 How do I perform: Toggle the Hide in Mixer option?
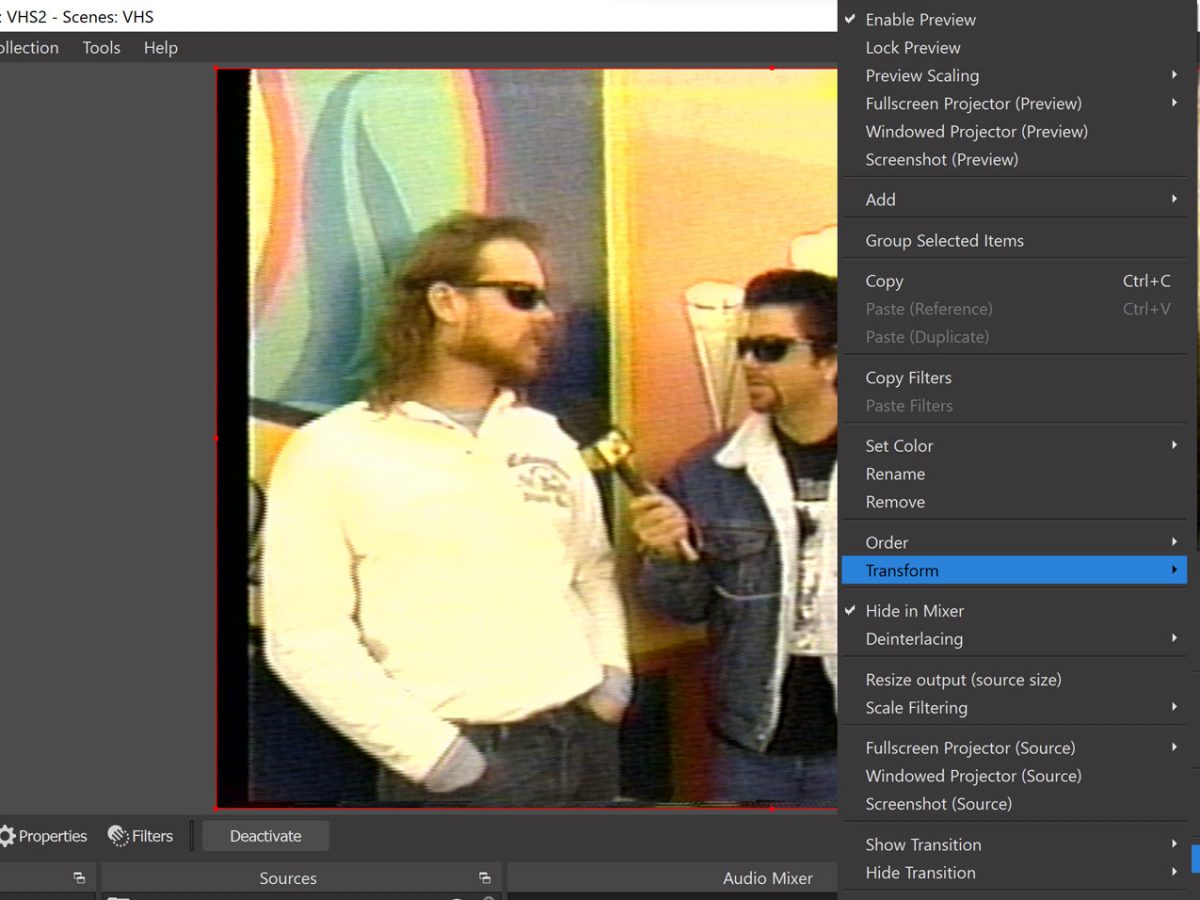point(914,610)
